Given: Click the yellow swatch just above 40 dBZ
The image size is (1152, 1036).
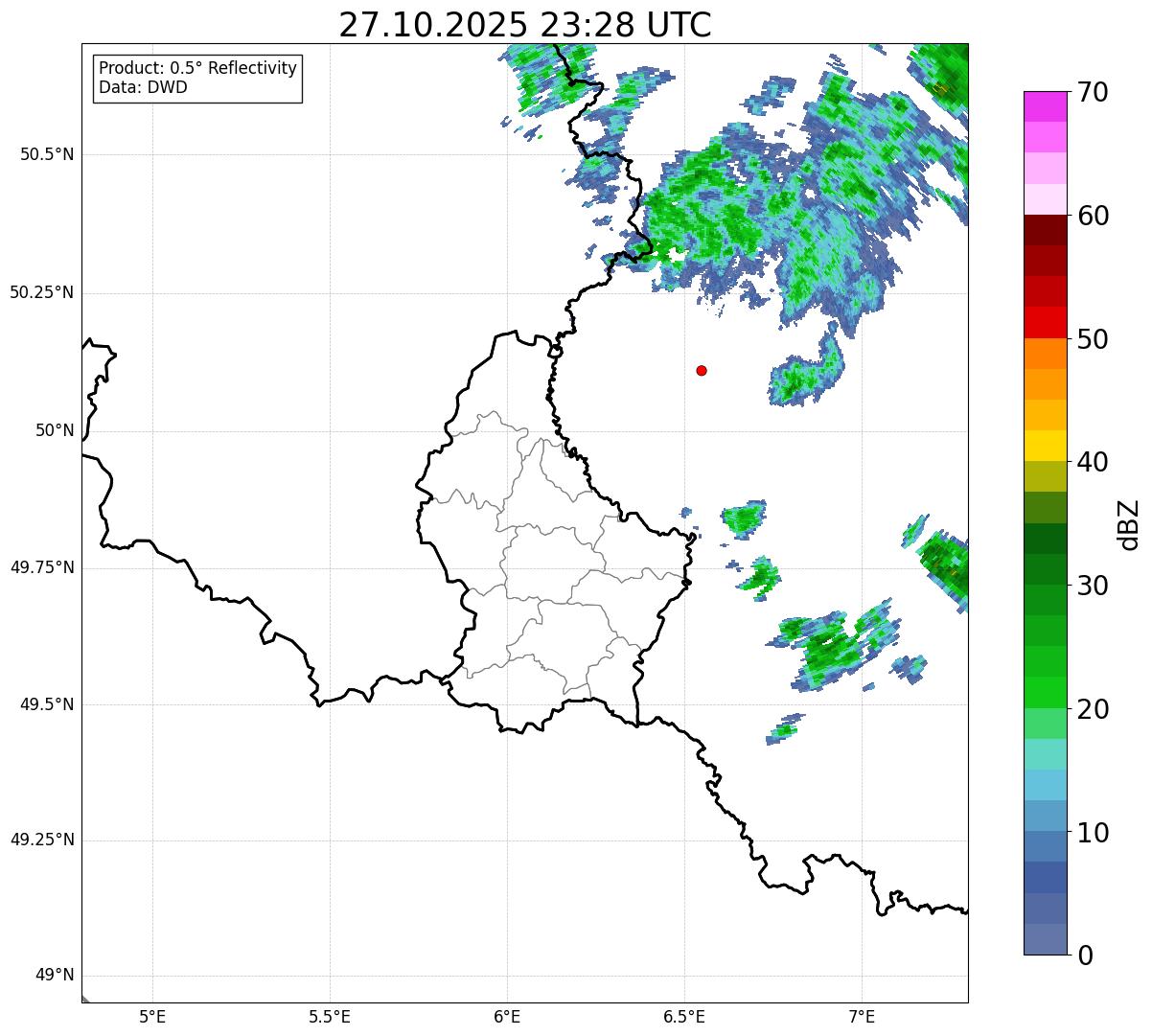Looking at the screenshot, I should tap(1046, 446).
